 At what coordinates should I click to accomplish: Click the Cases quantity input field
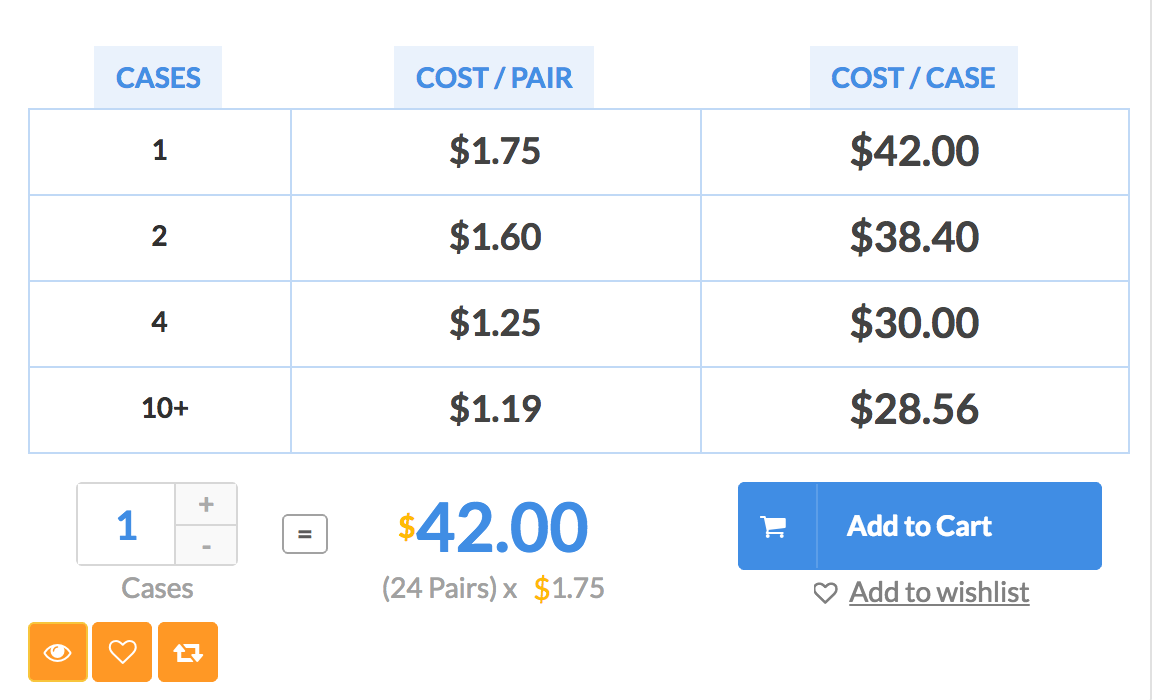pyautogui.click(x=126, y=524)
